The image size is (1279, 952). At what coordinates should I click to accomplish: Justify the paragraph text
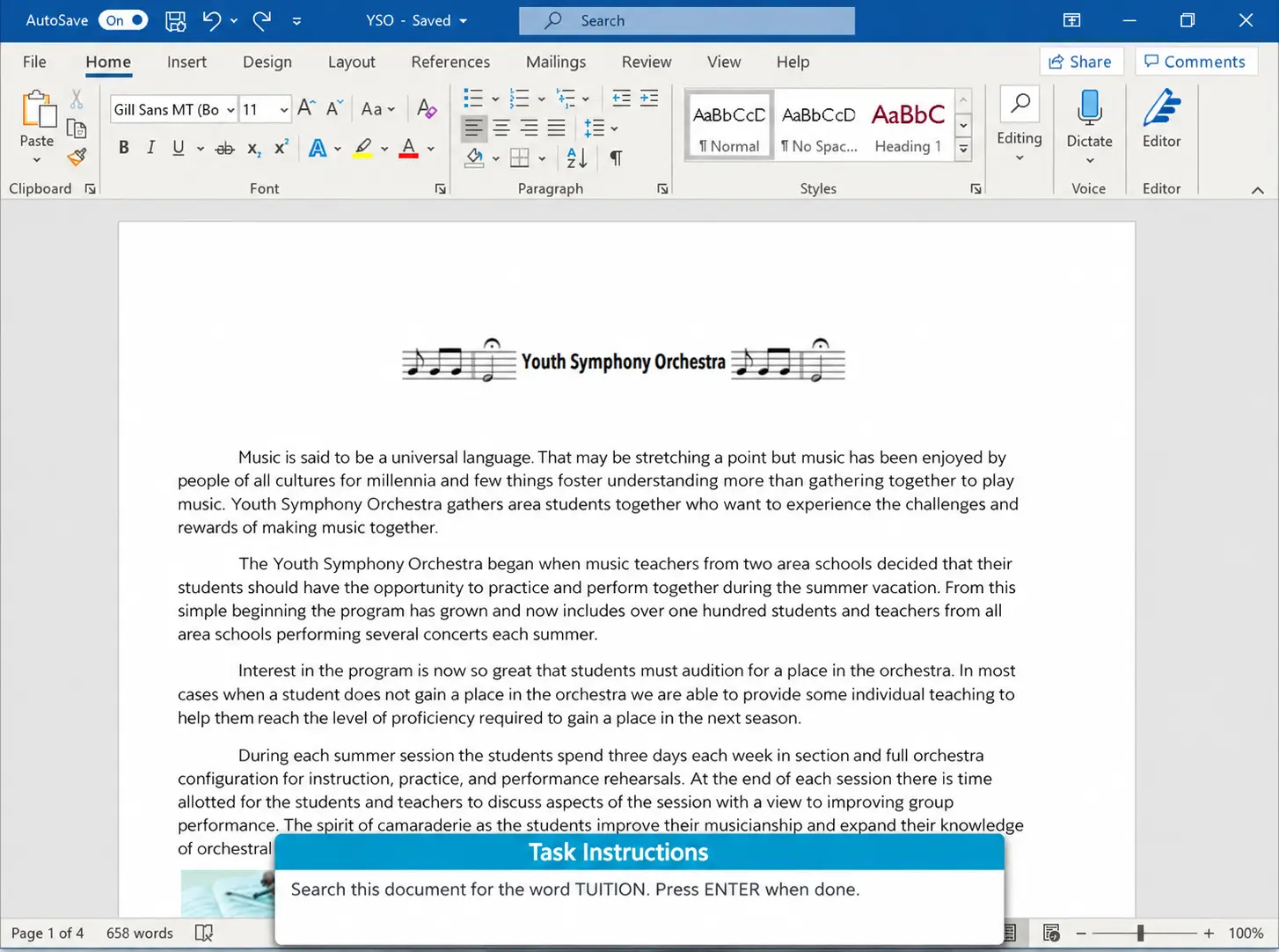pyautogui.click(x=557, y=128)
